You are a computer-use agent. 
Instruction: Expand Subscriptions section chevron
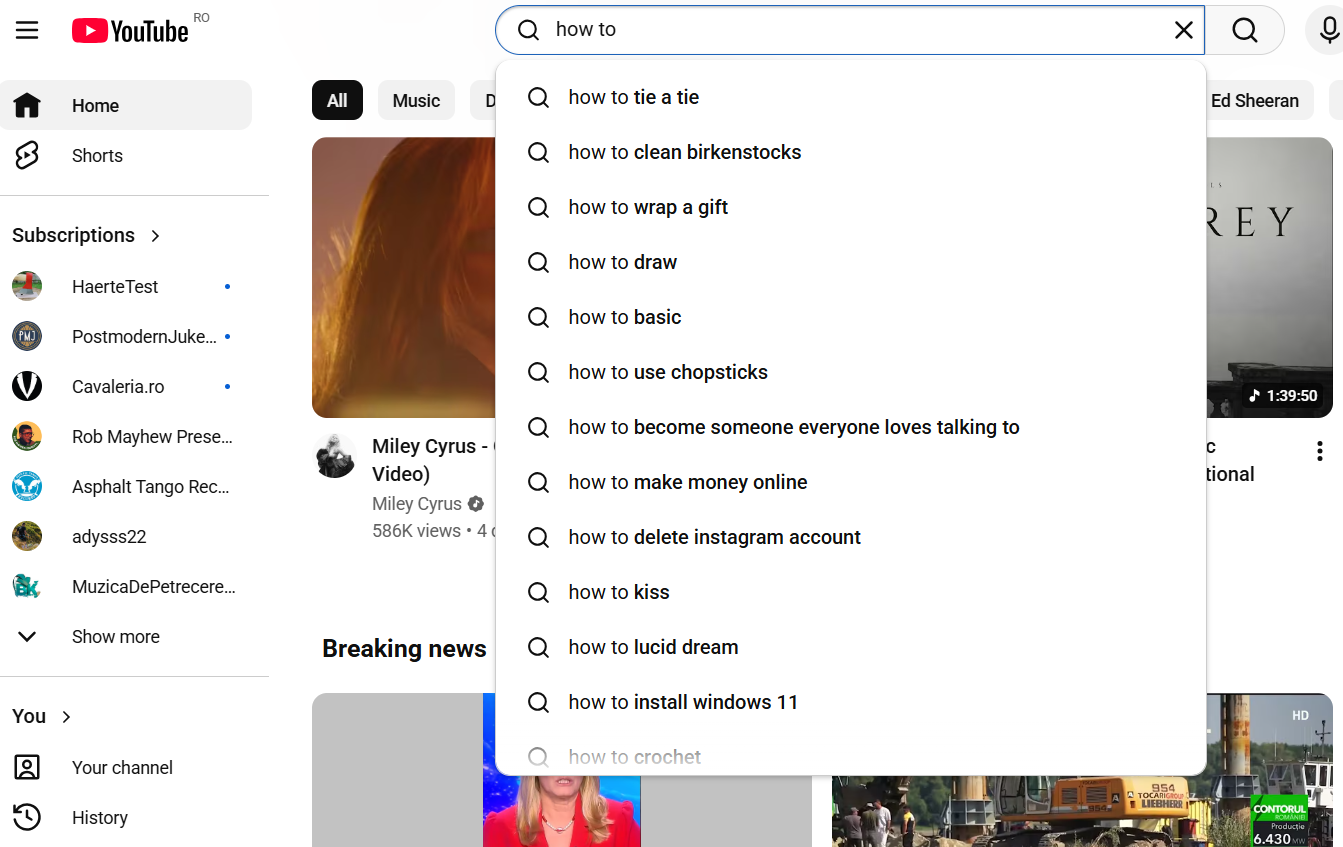(155, 236)
